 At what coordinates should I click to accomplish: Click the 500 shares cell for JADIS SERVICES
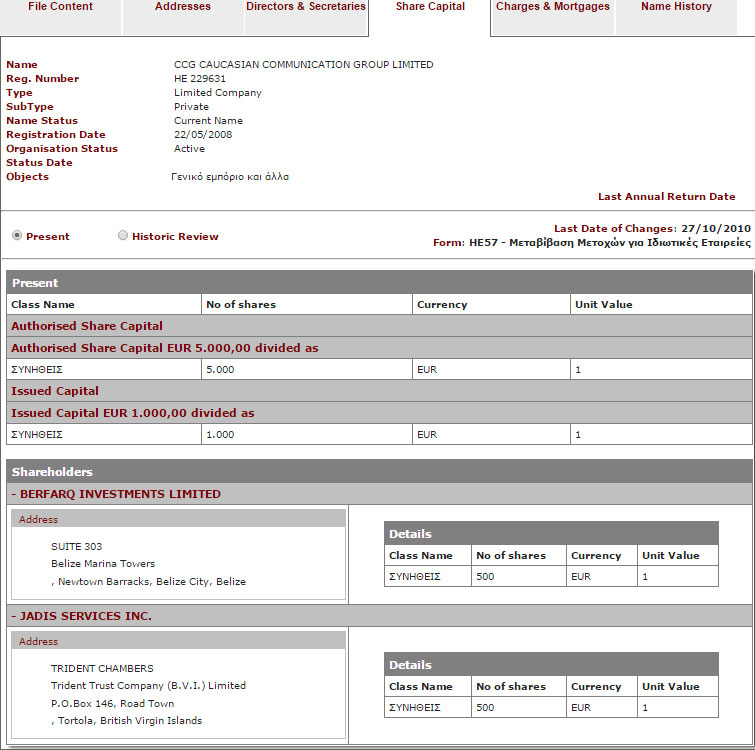click(x=519, y=707)
